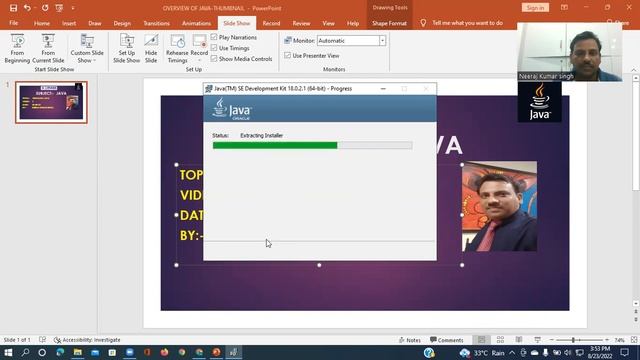Minimize the Java SE Development Kit installer
Viewport: 640px width, 360px height.
pos(383,89)
